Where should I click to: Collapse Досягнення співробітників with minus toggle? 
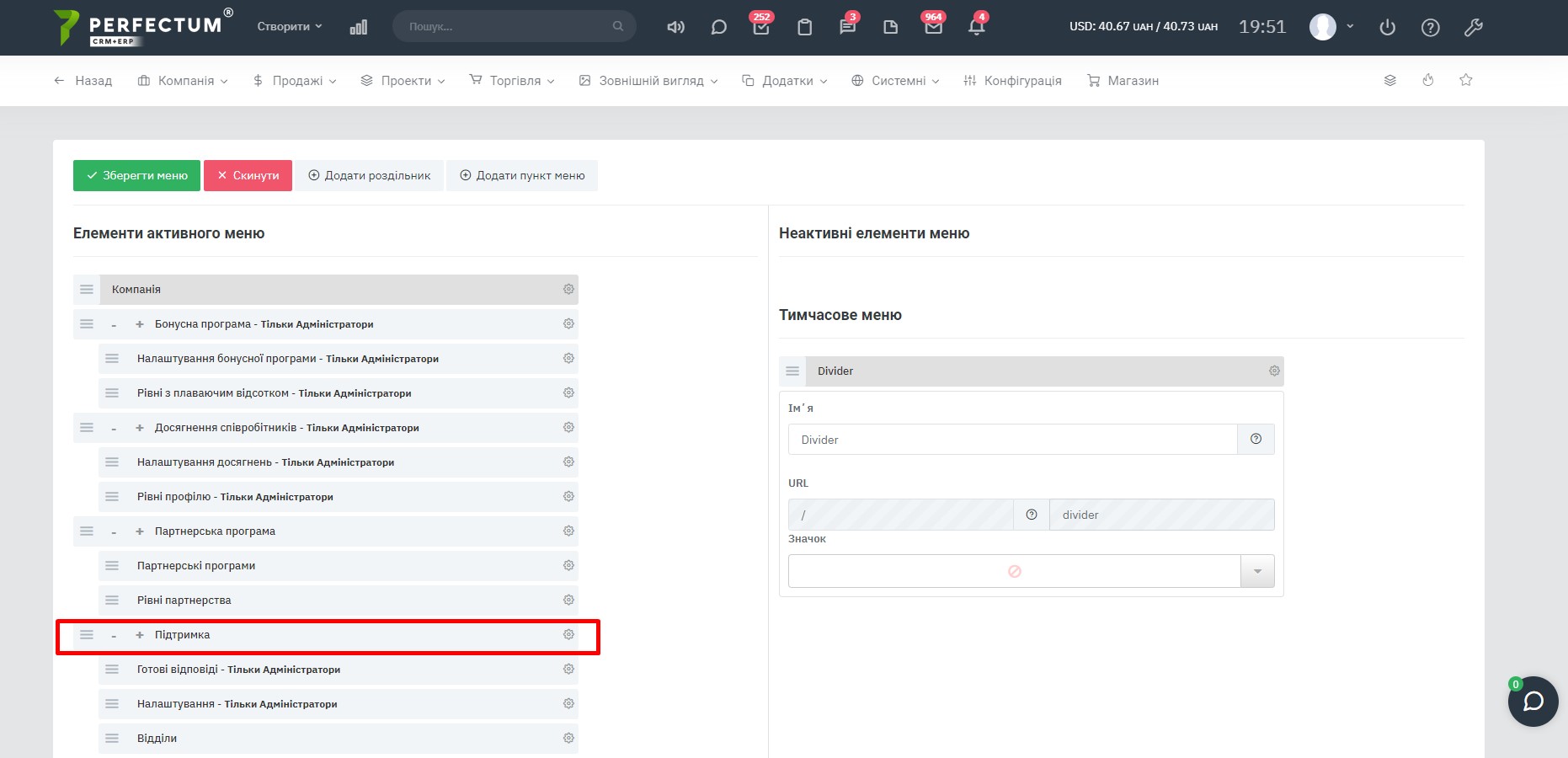tap(114, 429)
